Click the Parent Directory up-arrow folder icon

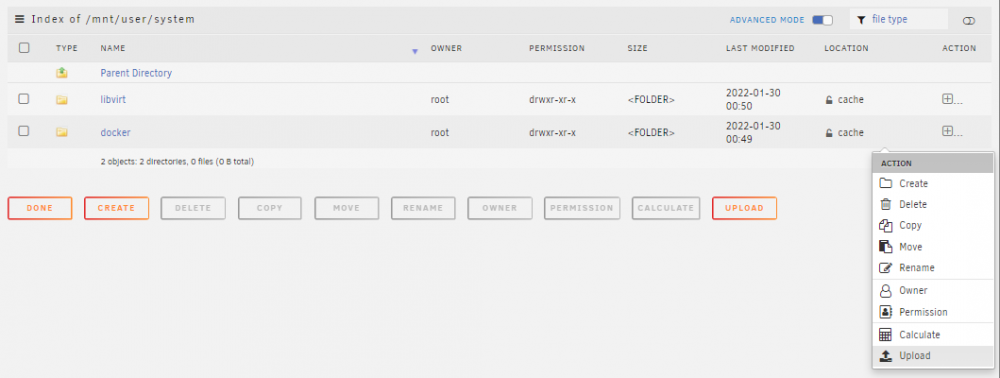coord(61,73)
